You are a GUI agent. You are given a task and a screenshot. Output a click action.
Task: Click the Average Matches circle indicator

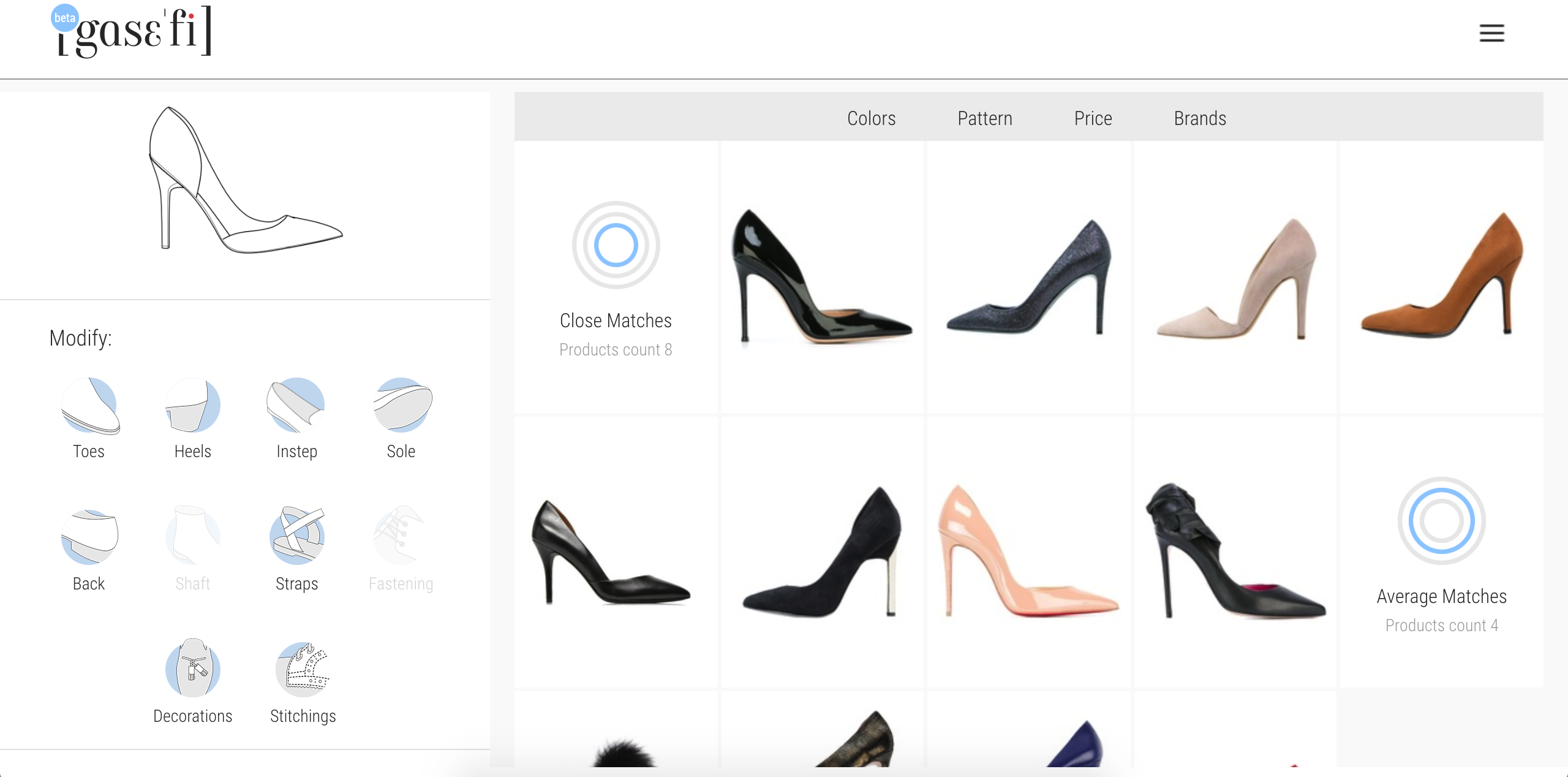[1441, 521]
